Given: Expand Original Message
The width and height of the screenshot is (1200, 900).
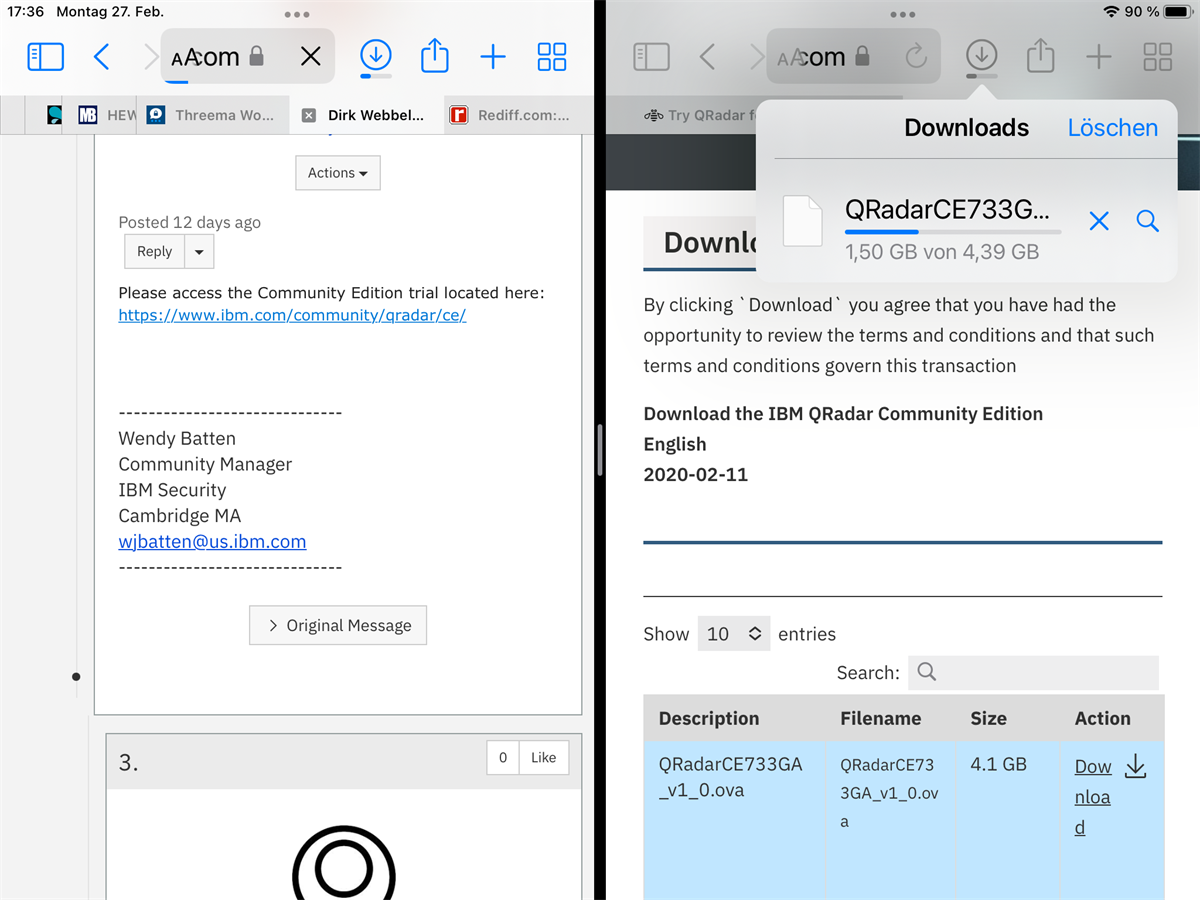Looking at the screenshot, I should 338,625.
